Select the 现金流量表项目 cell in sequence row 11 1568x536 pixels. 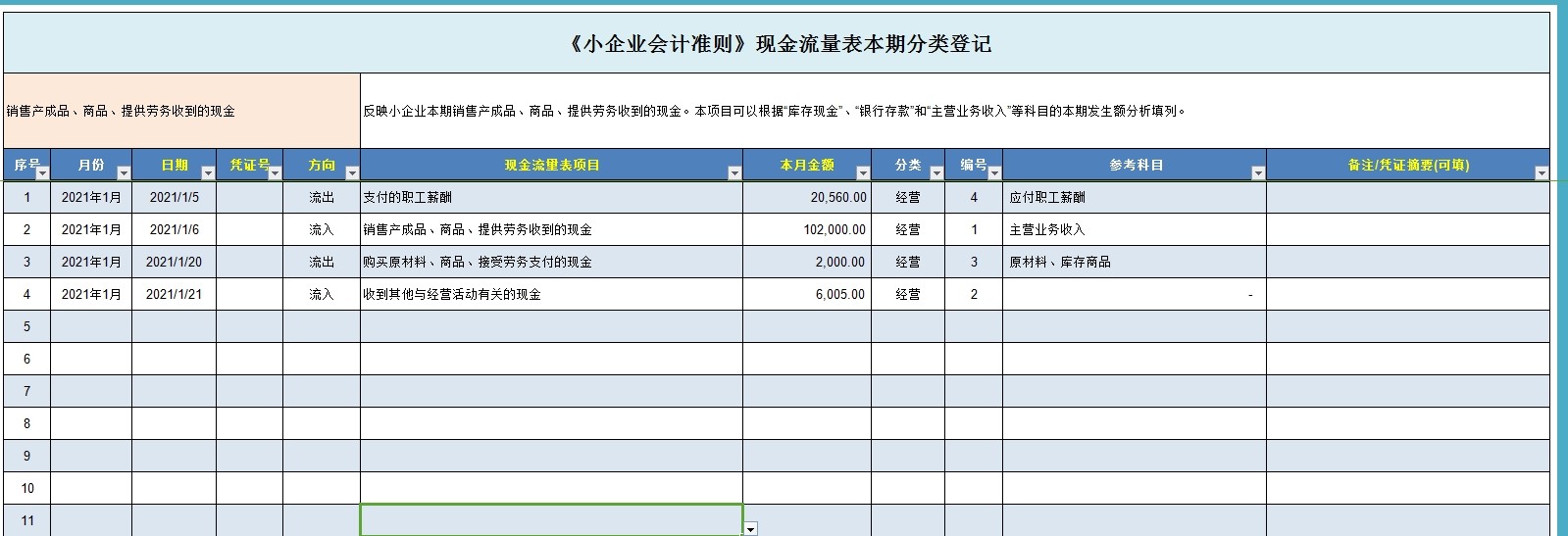tap(551, 520)
